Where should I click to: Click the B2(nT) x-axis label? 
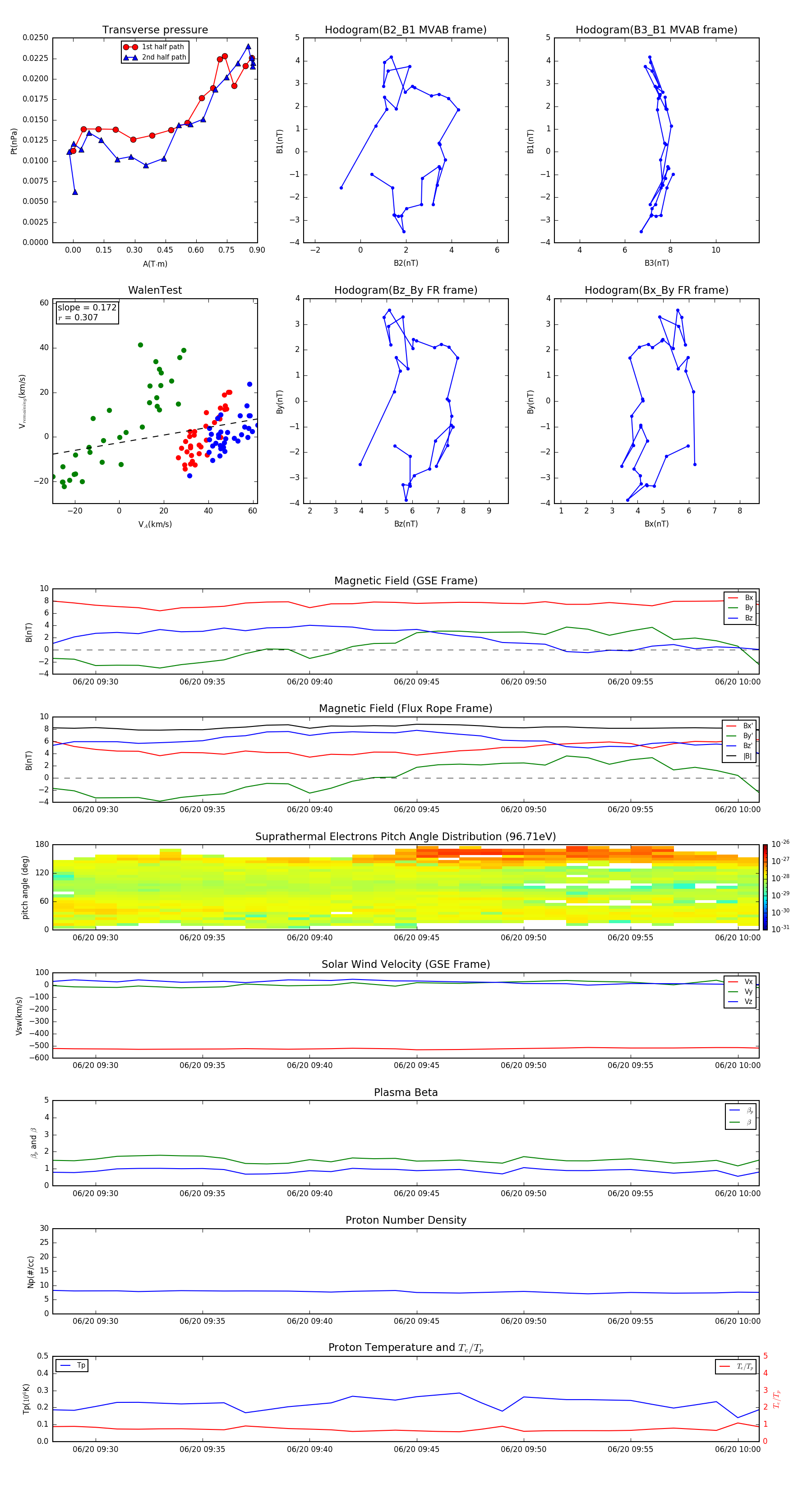406,263
